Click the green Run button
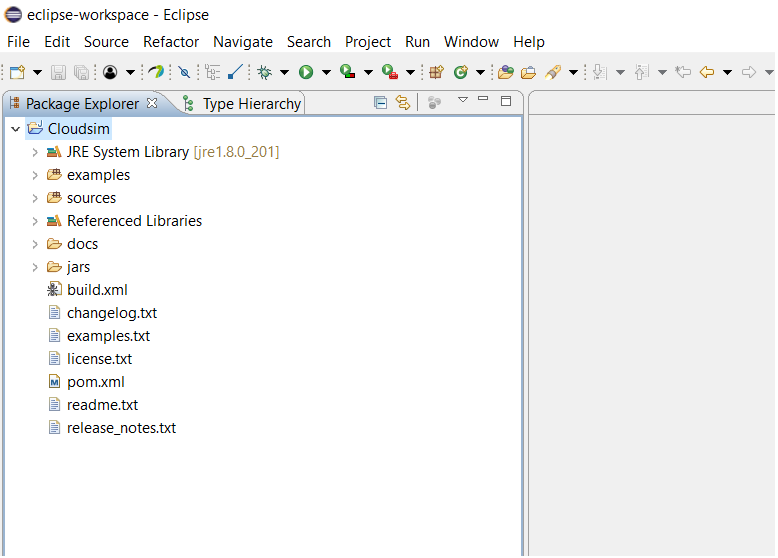Viewport: 778px width, 558px height. pos(306,72)
